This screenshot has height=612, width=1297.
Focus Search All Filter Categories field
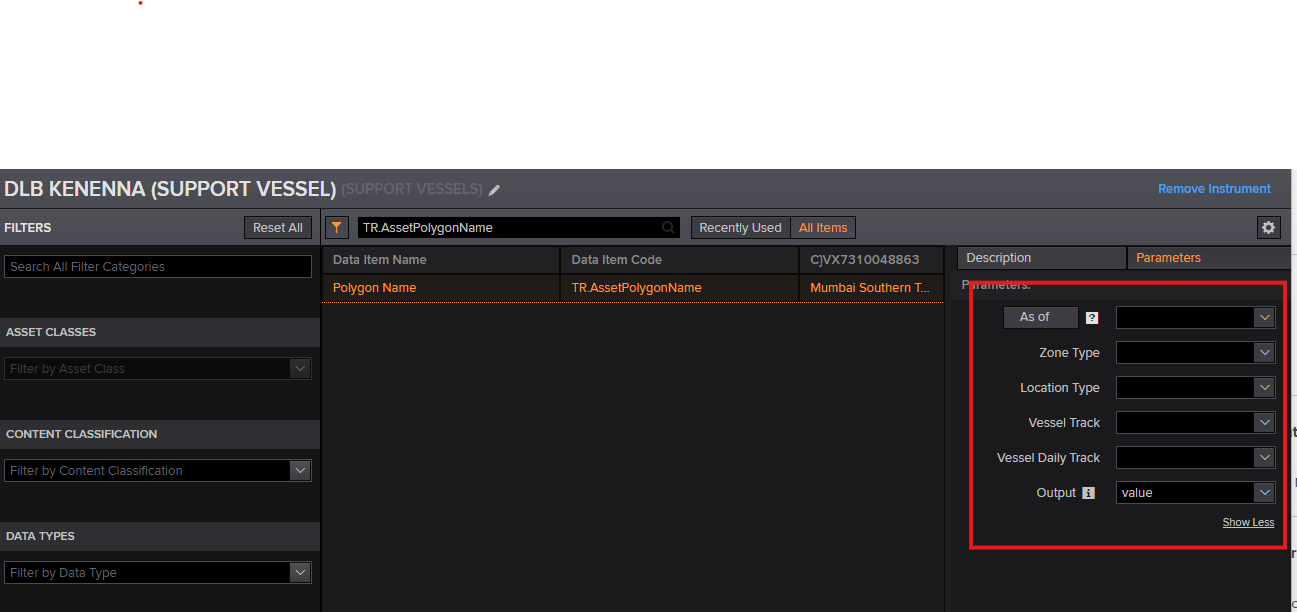coord(158,267)
